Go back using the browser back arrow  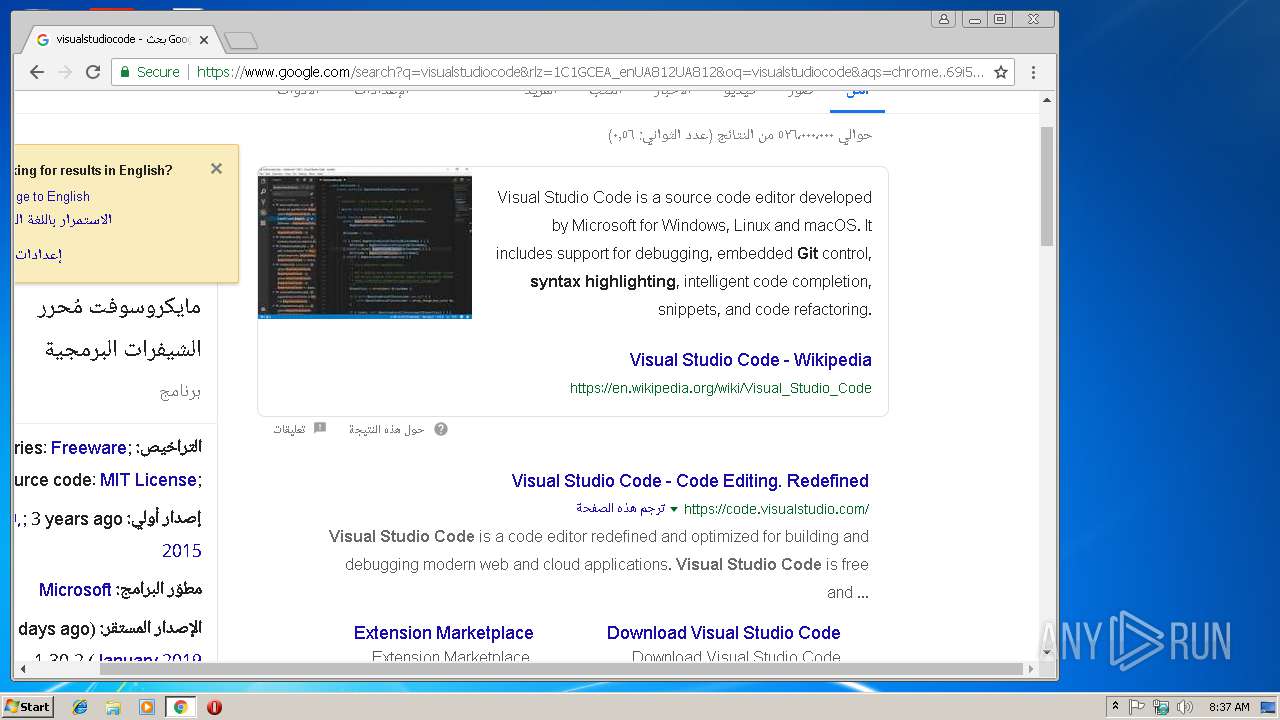click(37, 72)
